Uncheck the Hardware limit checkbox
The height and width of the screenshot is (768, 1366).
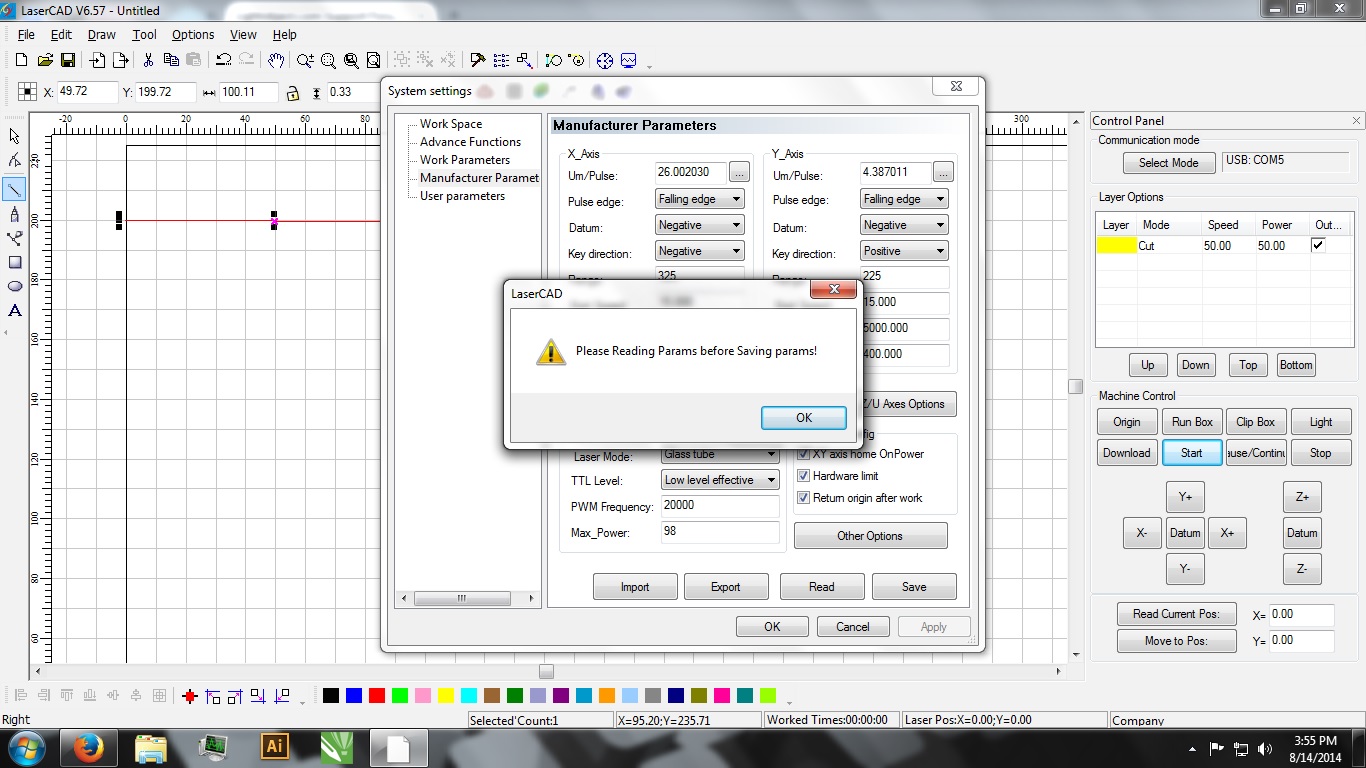[x=803, y=476]
